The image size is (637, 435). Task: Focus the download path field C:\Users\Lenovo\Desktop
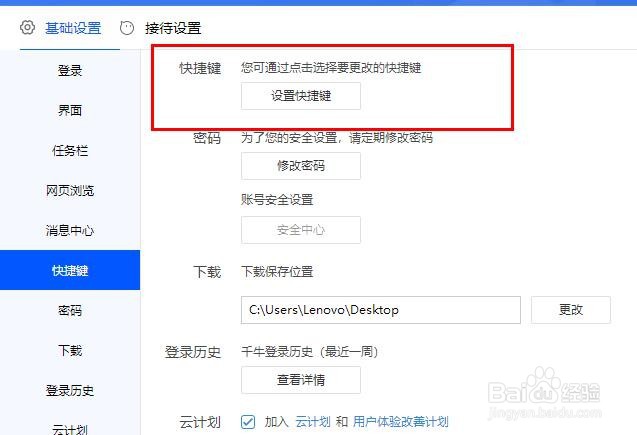[381, 310]
